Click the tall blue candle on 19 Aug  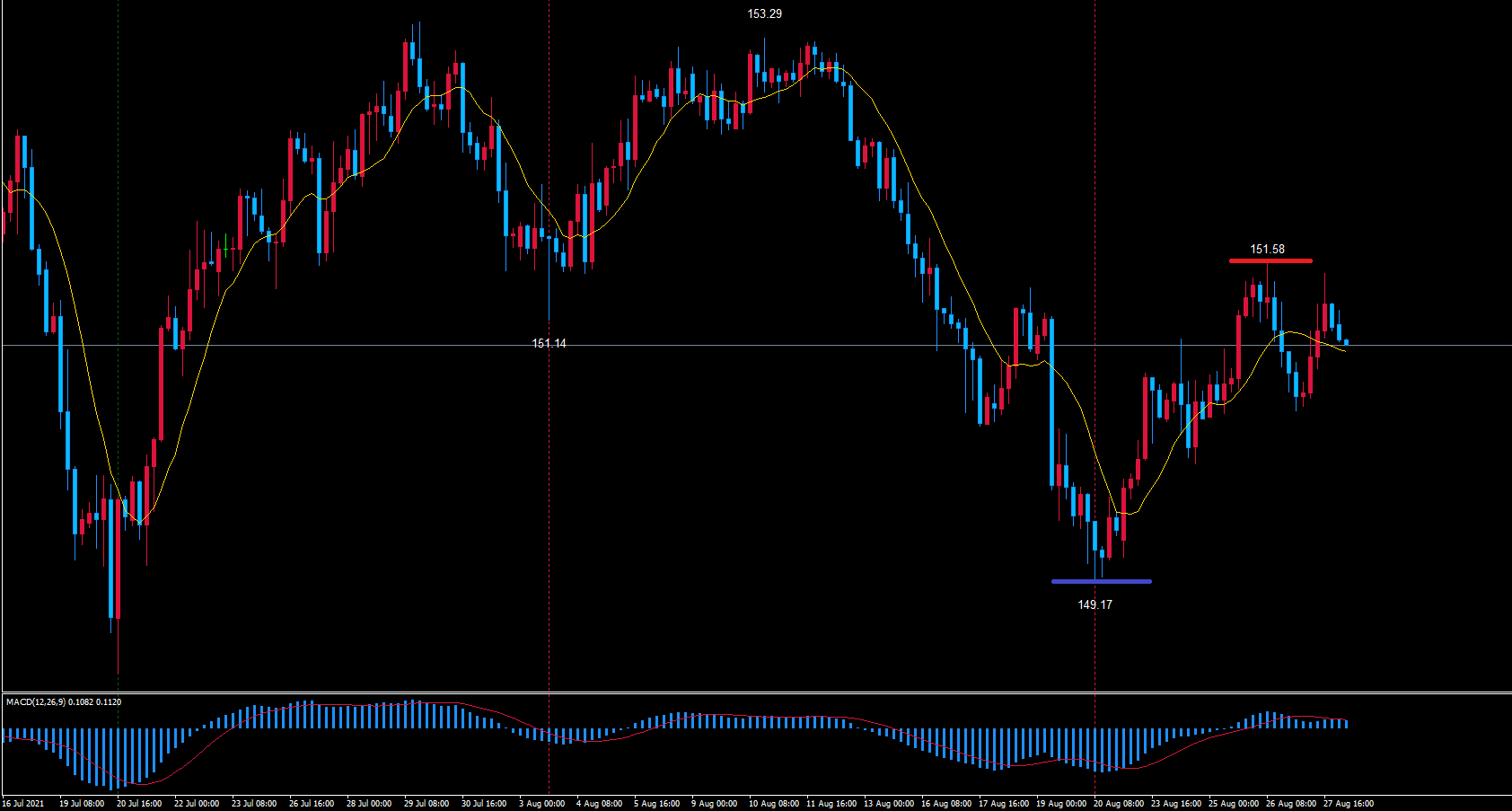point(1051,404)
